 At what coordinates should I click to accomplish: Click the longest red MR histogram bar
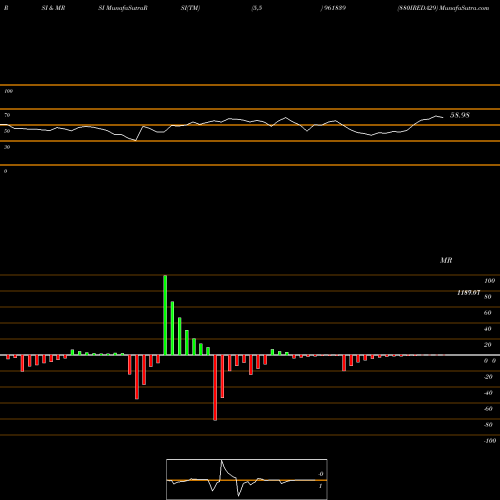coord(215,388)
